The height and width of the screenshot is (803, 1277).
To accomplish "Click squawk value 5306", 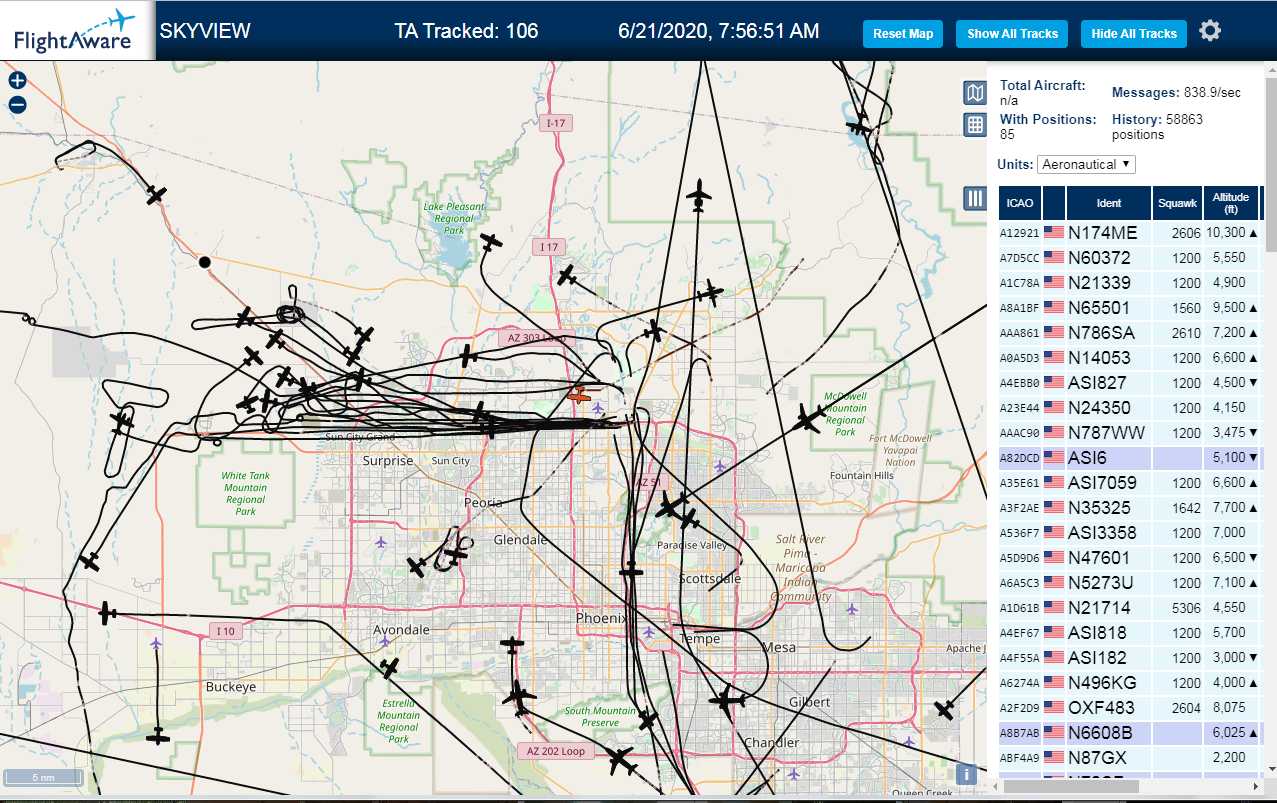I will (x=1186, y=607).
